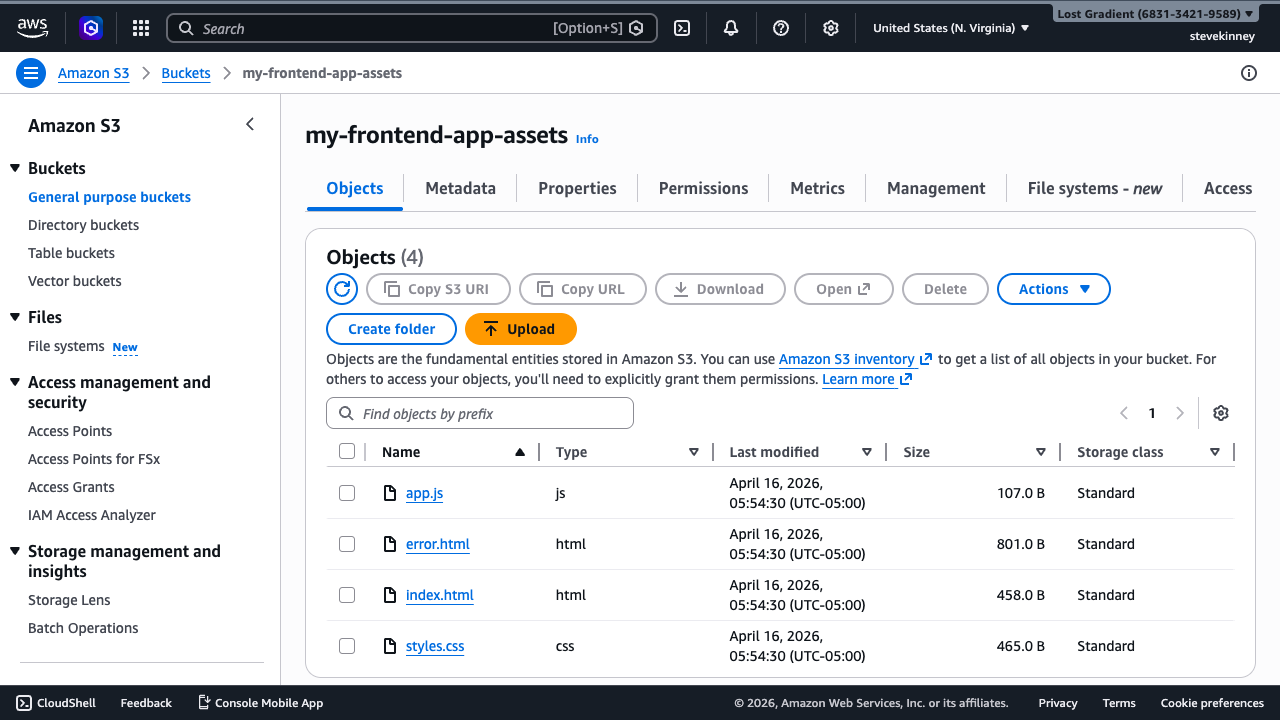This screenshot has height=720, width=1280.
Task: Sort by the Size column arrow
Action: [x=1041, y=452]
